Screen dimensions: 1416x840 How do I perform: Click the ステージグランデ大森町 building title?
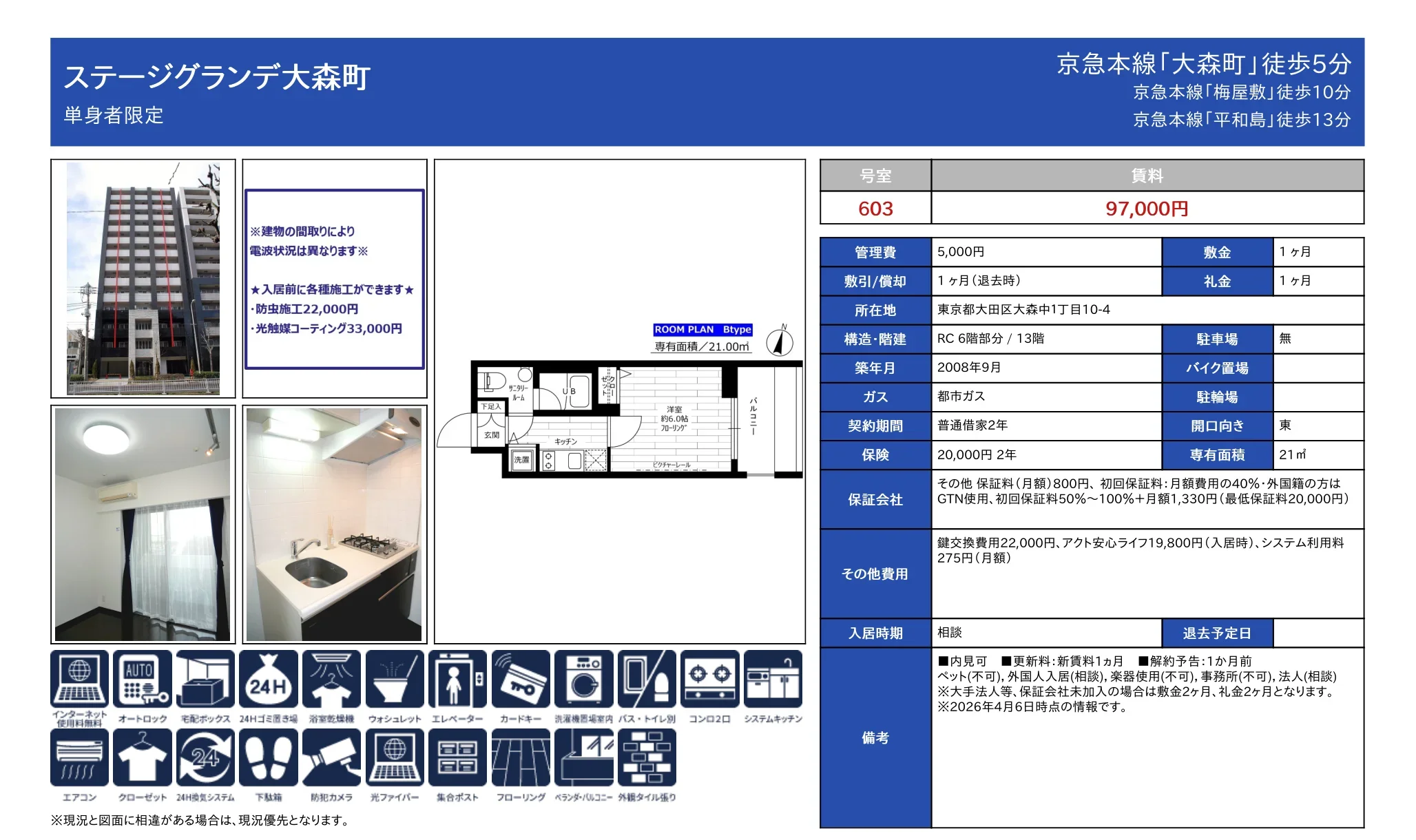point(217,77)
